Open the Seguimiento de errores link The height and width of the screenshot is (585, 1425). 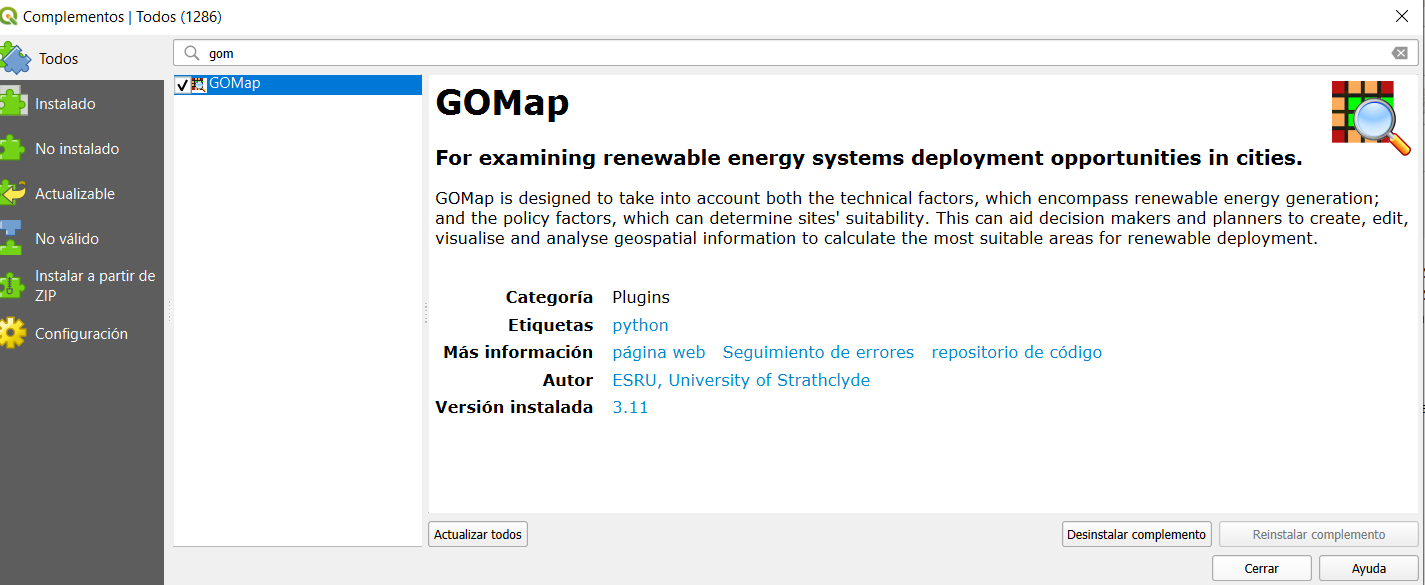point(818,352)
